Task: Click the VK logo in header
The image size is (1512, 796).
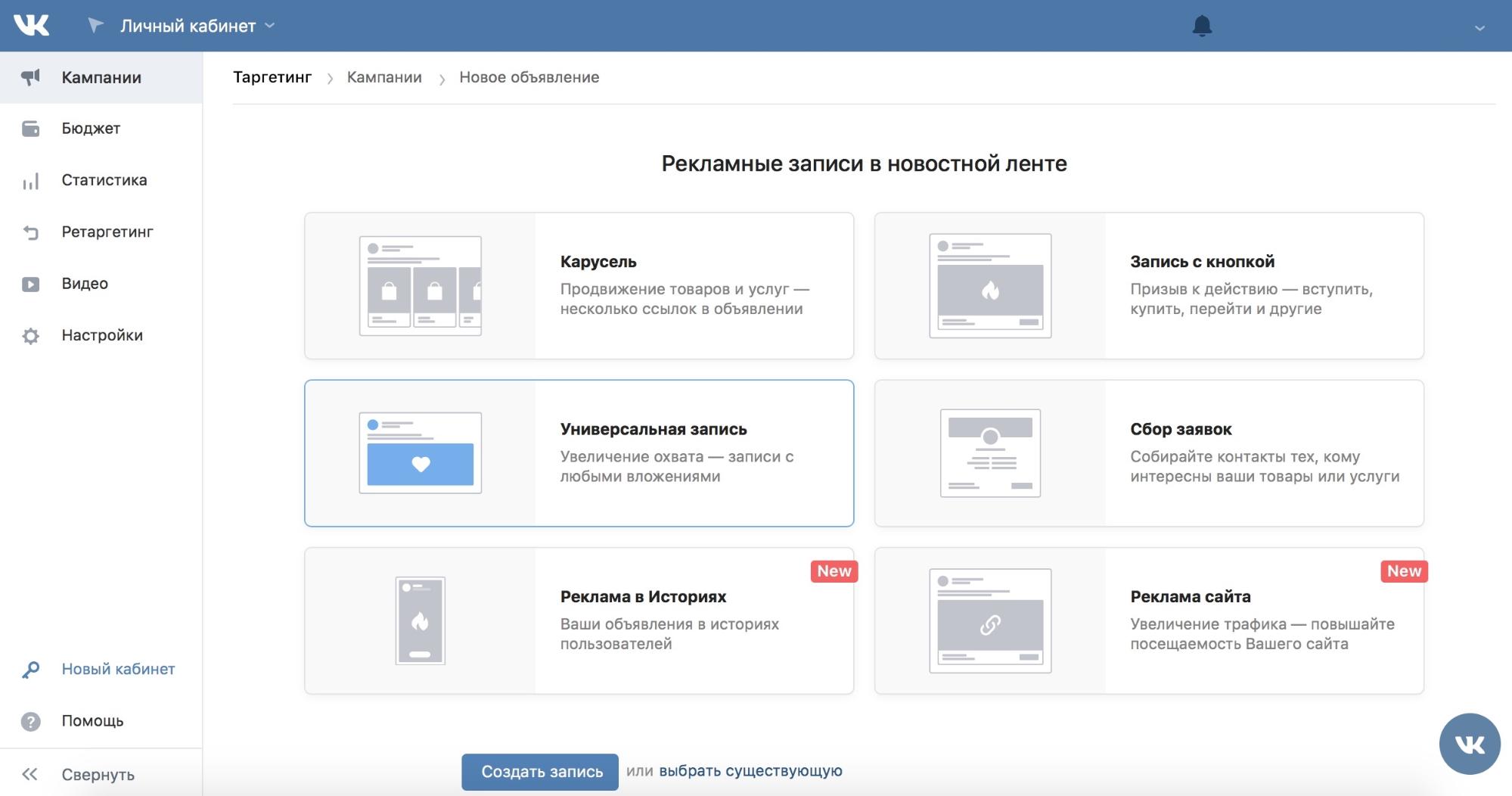Action: tap(32, 26)
